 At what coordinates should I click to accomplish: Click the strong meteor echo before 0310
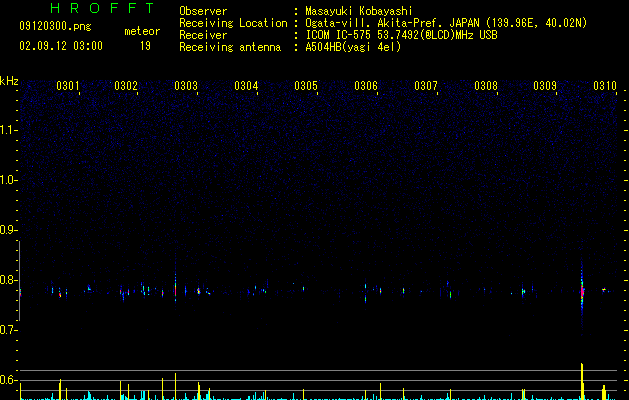click(x=582, y=291)
